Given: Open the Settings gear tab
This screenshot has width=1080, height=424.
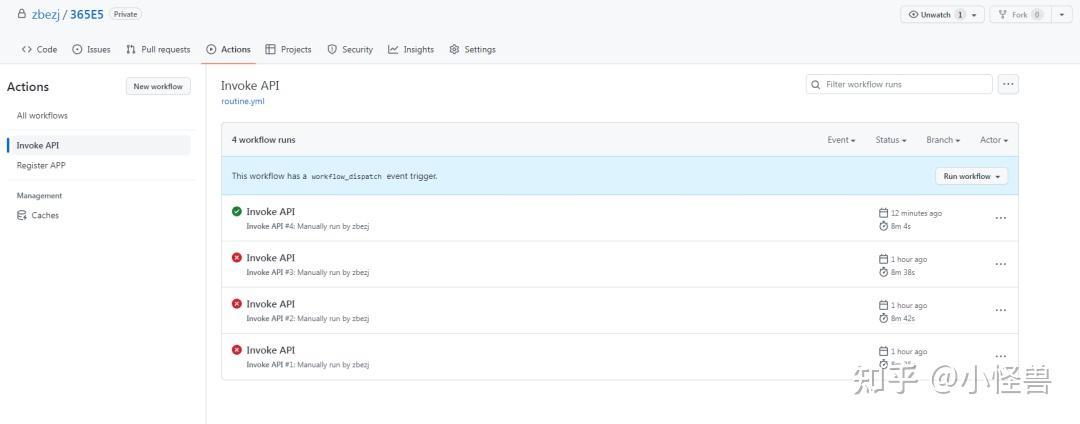Looking at the screenshot, I should click(472, 49).
